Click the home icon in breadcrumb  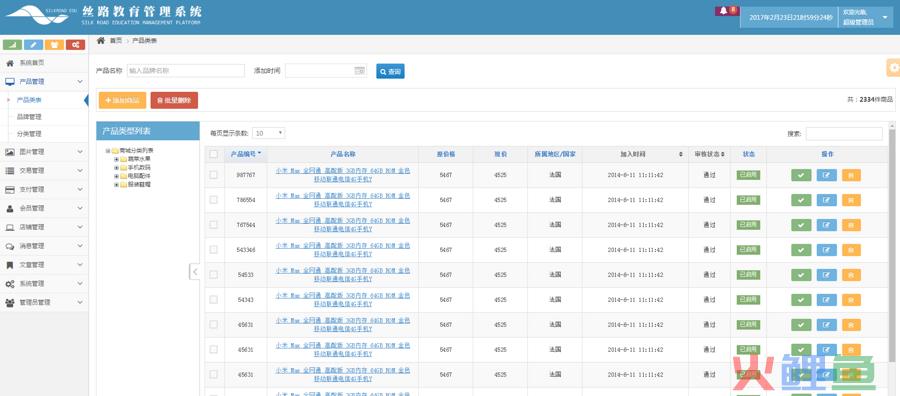101,40
